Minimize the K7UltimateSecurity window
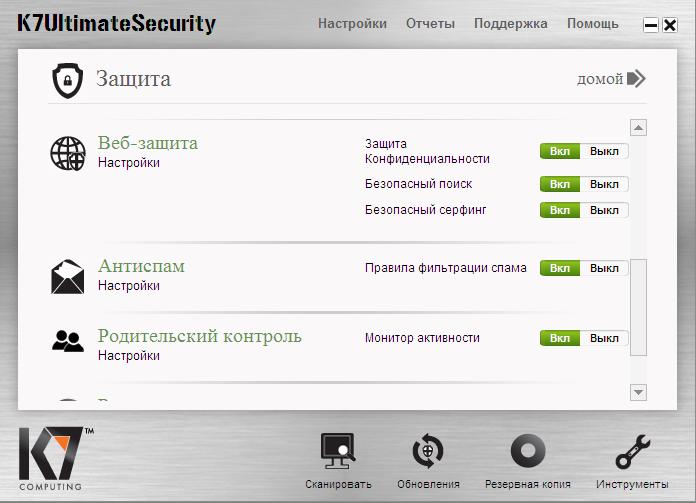Screen dimensions: 696x503 [651, 25]
